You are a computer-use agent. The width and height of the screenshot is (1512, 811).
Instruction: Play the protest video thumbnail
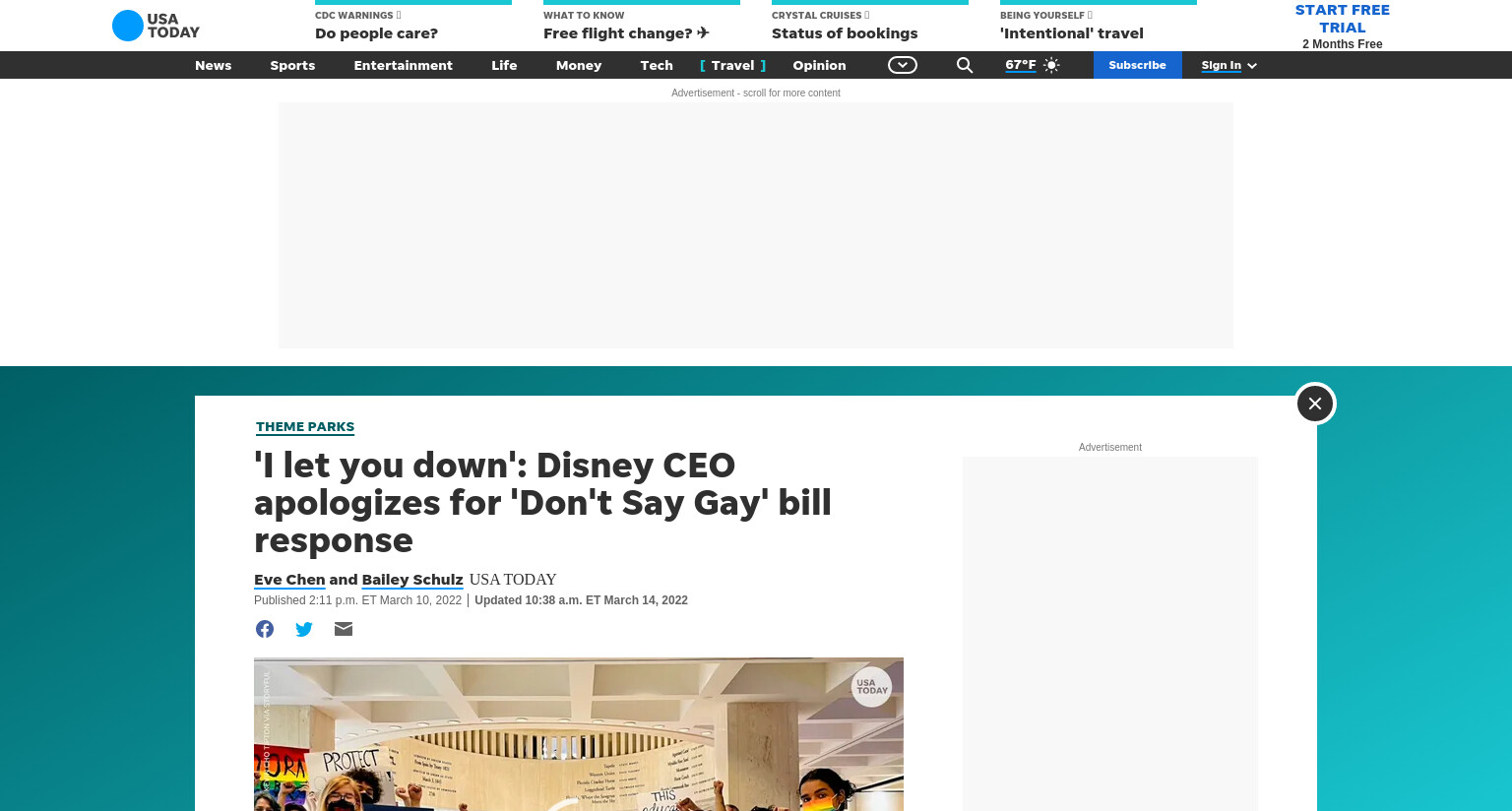click(x=579, y=734)
